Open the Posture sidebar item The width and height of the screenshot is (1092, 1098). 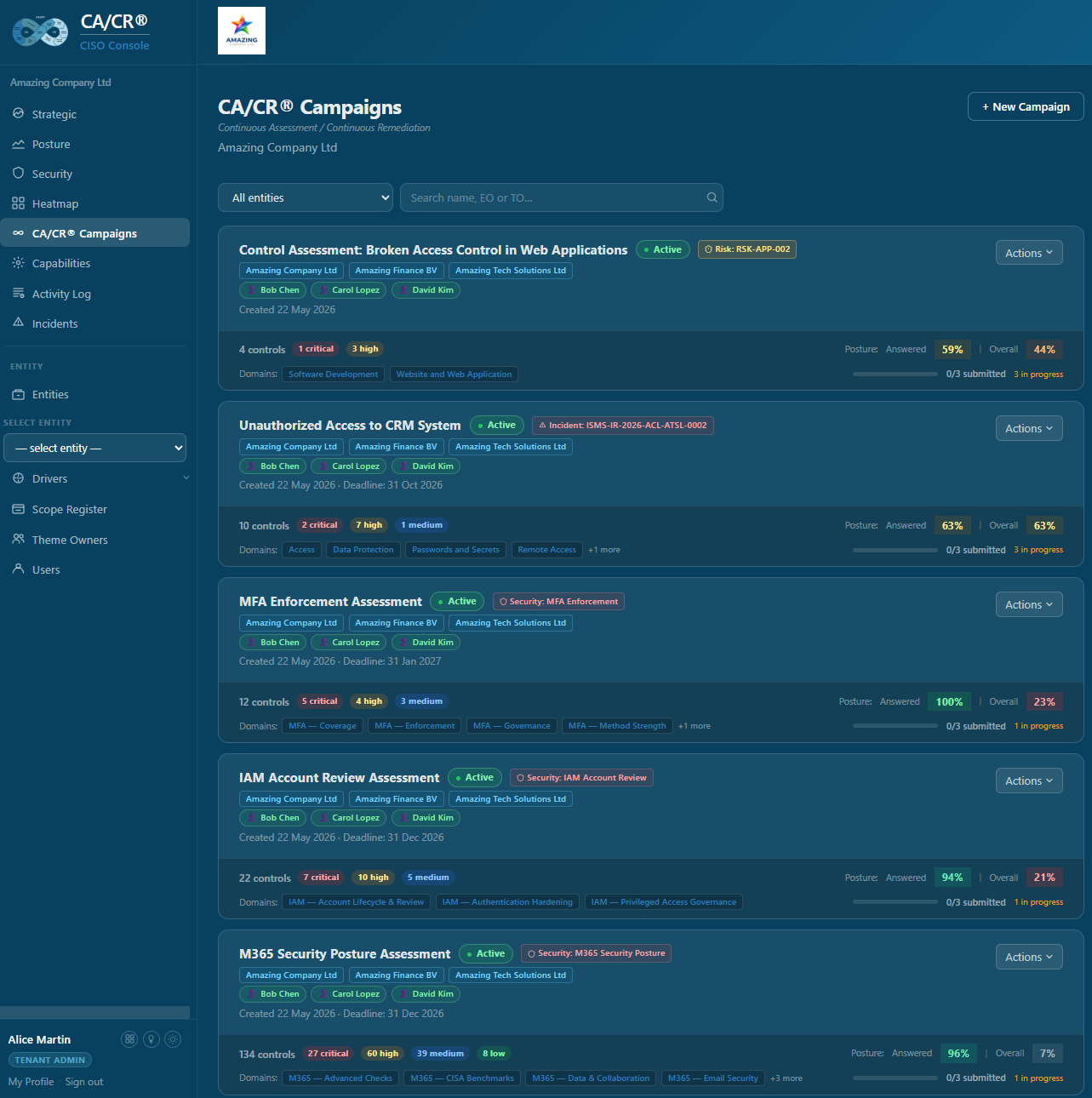tap(94, 144)
